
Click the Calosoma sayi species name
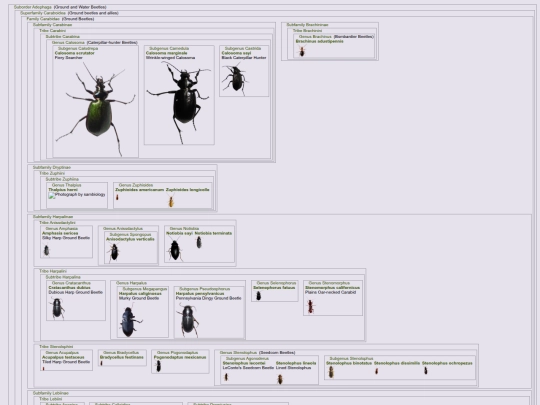pos(236,53)
